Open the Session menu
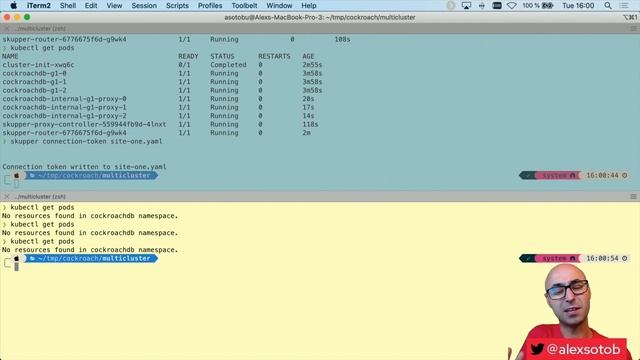Screen dimensions: 640x360 pos(144,6)
